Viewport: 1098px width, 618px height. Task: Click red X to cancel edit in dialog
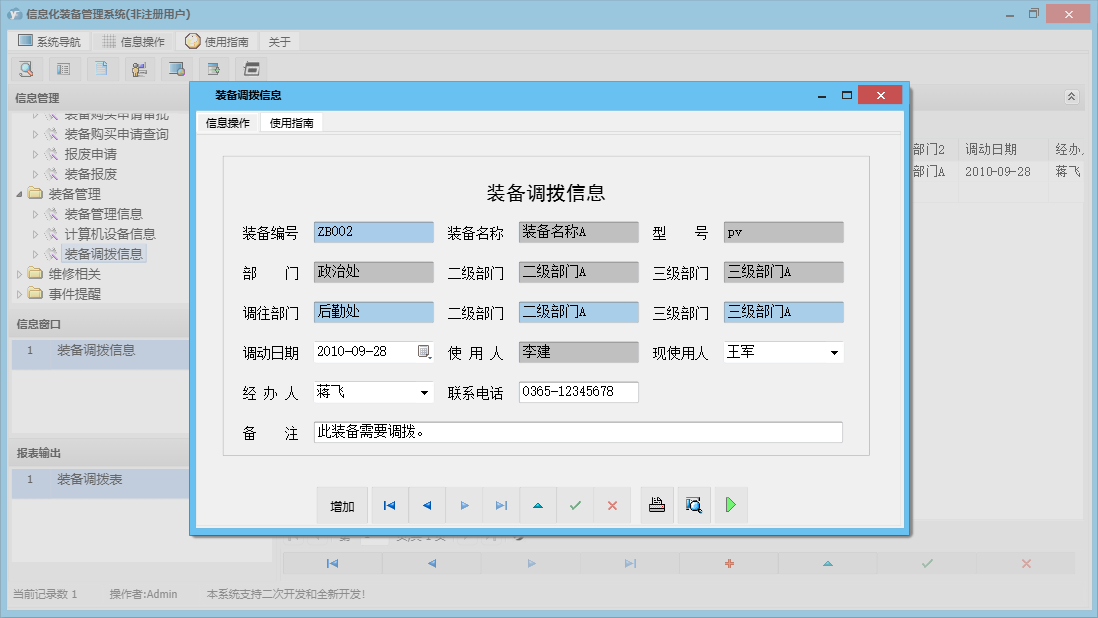pos(612,506)
